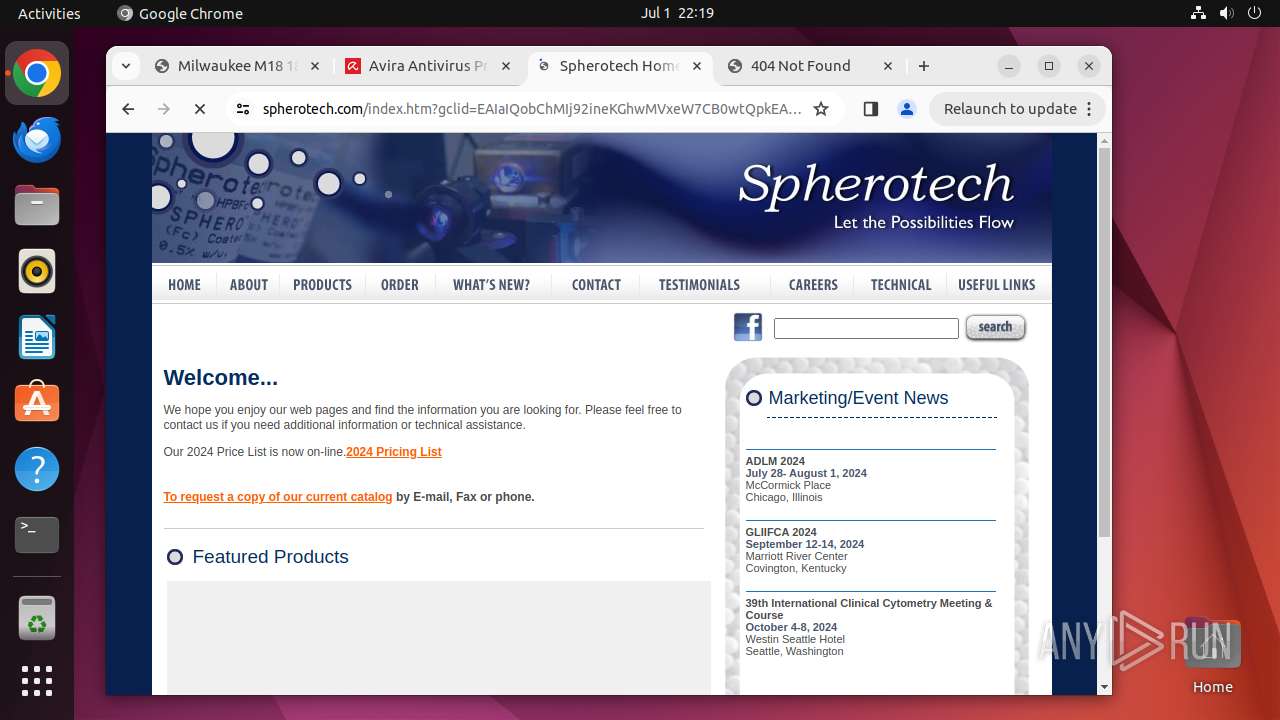Open the ABOUT navigation item

coord(248,285)
